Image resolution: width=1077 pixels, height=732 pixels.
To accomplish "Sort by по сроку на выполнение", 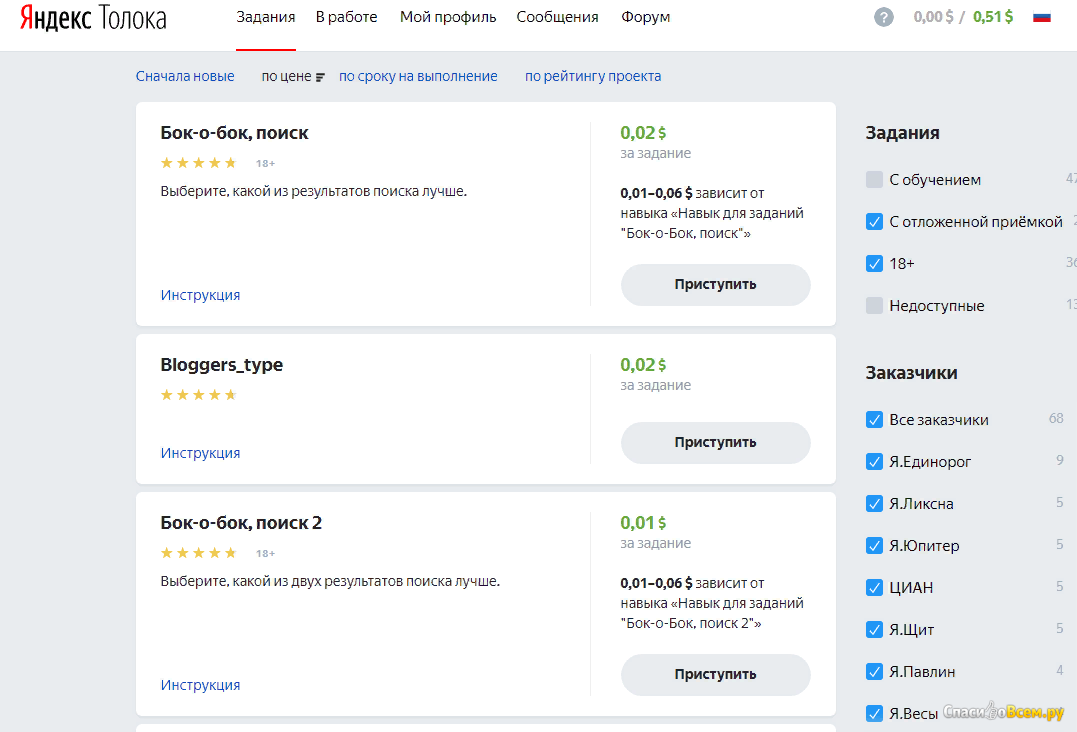I will coord(418,76).
